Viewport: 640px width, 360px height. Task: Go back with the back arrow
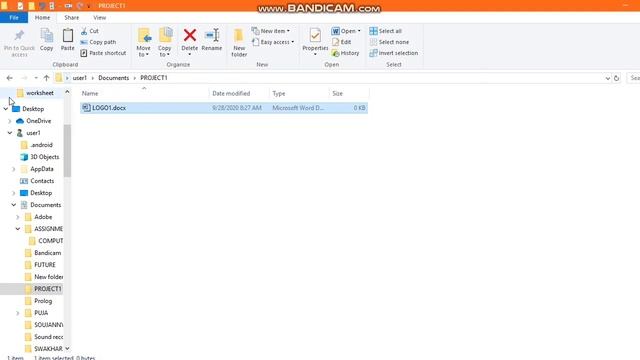(10, 78)
